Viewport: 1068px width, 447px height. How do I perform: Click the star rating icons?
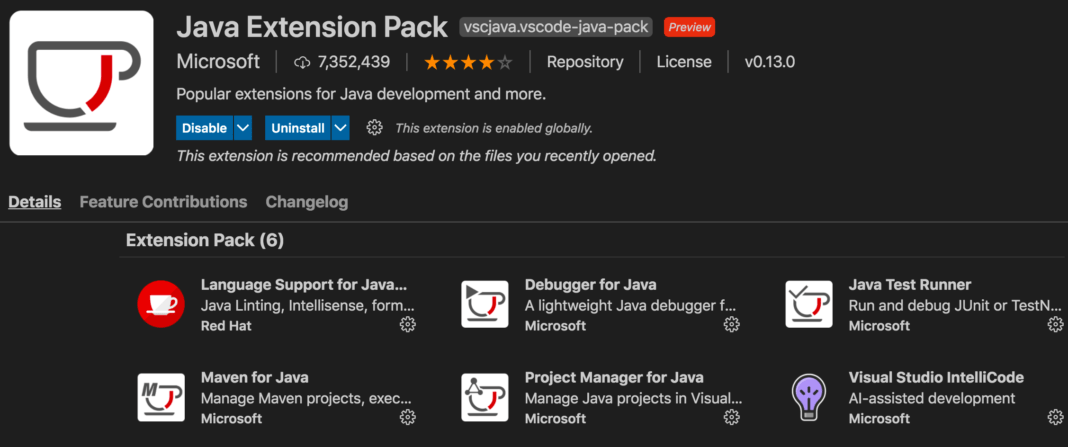tap(468, 63)
